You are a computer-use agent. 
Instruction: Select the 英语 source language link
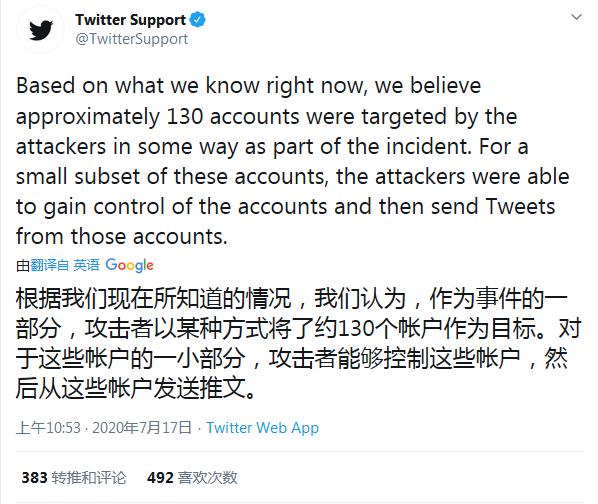point(86,265)
